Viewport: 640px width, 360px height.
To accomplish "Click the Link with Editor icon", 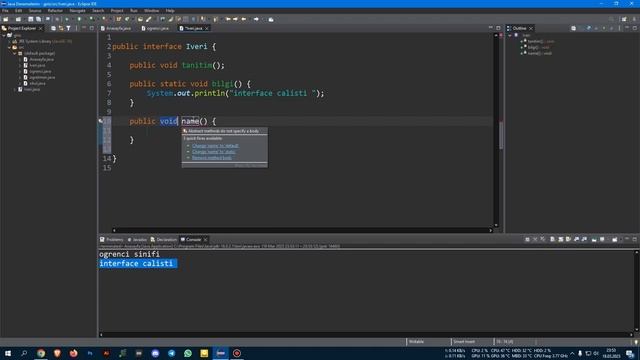I will 61,28.
